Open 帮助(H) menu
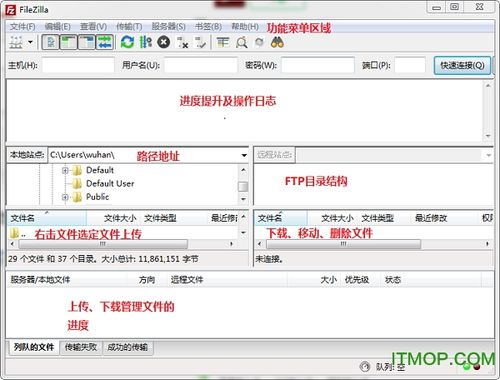The image size is (500, 380). coord(245,27)
